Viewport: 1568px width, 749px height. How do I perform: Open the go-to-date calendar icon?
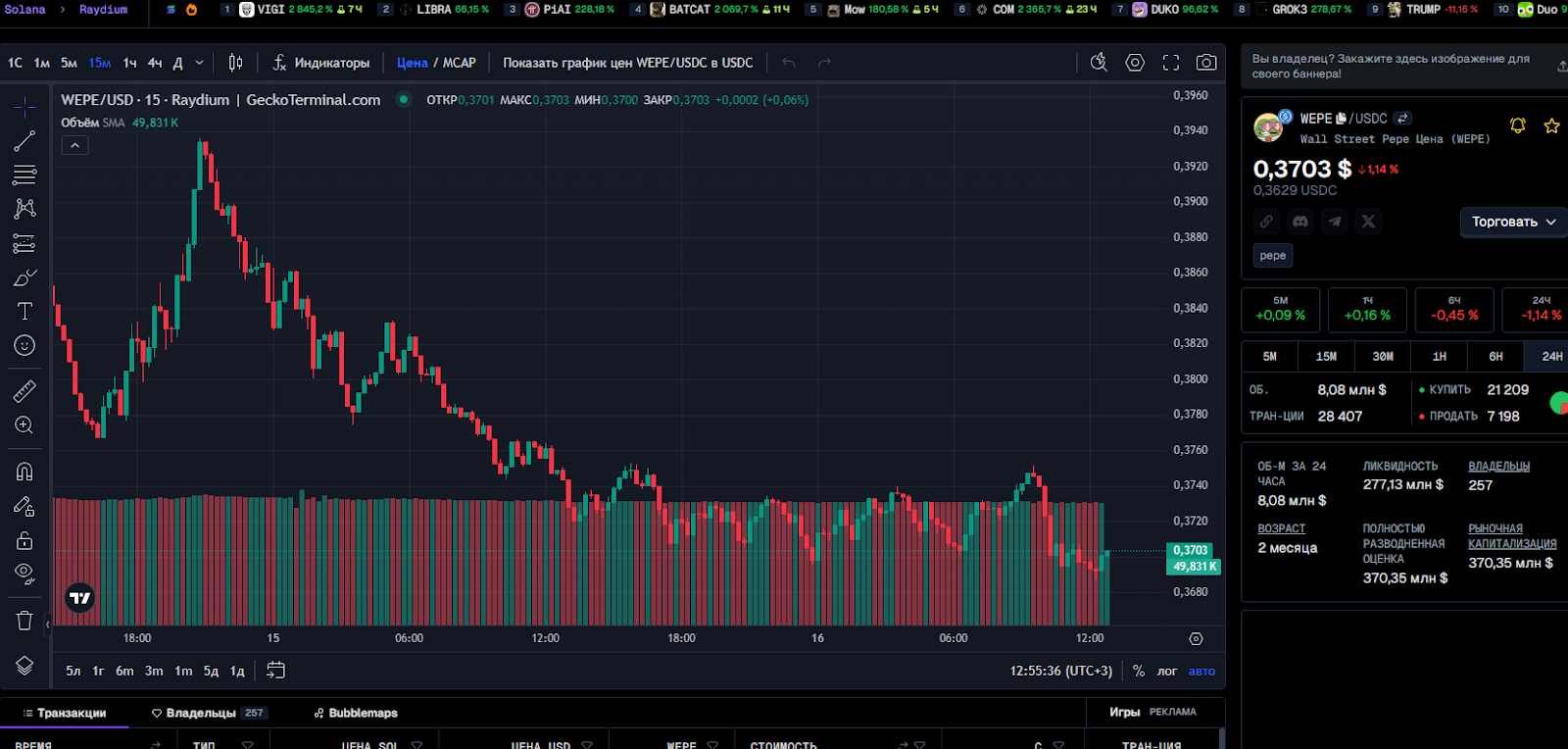pyautogui.click(x=276, y=671)
